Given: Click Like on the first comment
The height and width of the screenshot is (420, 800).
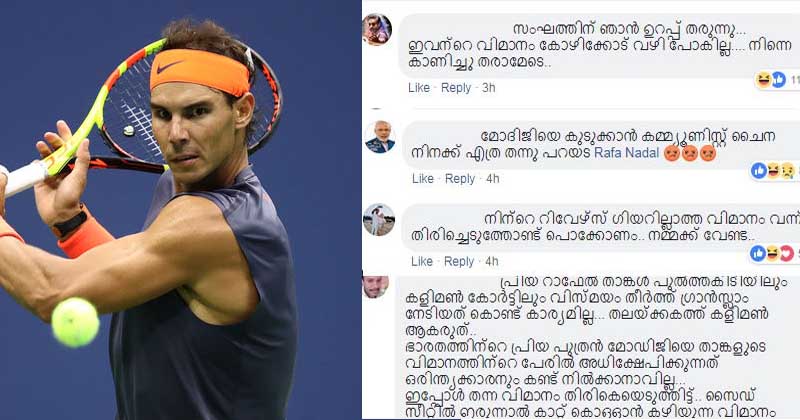Looking at the screenshot, I should (x=419, y=88).
